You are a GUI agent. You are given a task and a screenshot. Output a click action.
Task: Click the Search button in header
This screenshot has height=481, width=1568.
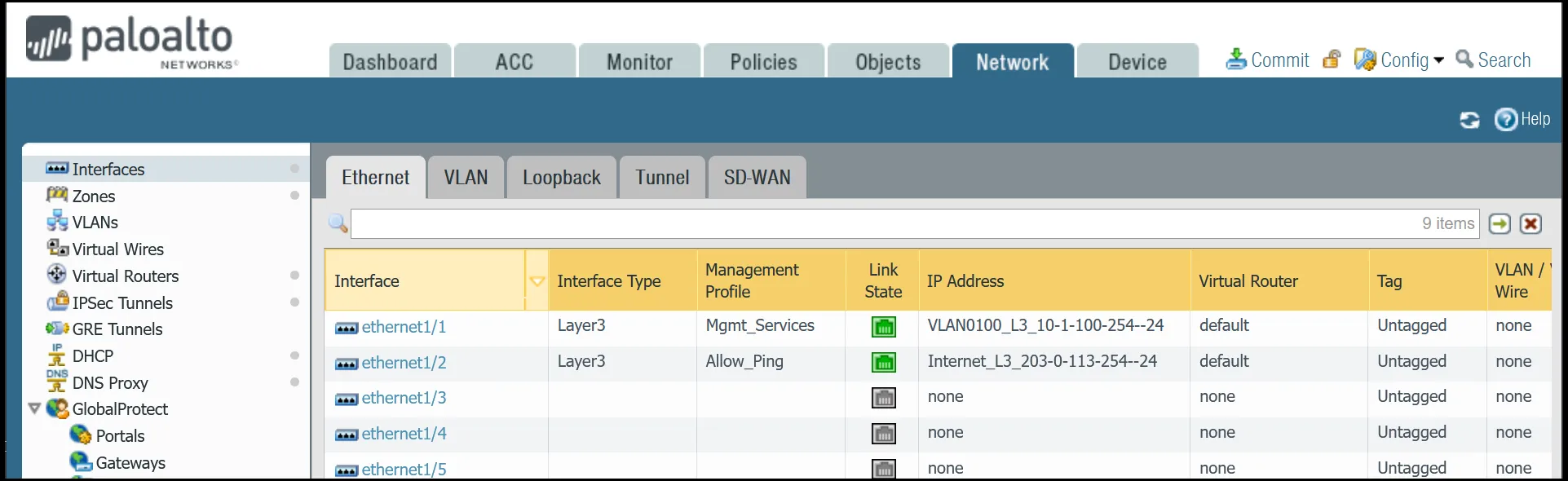click(x=1493, y=60)
